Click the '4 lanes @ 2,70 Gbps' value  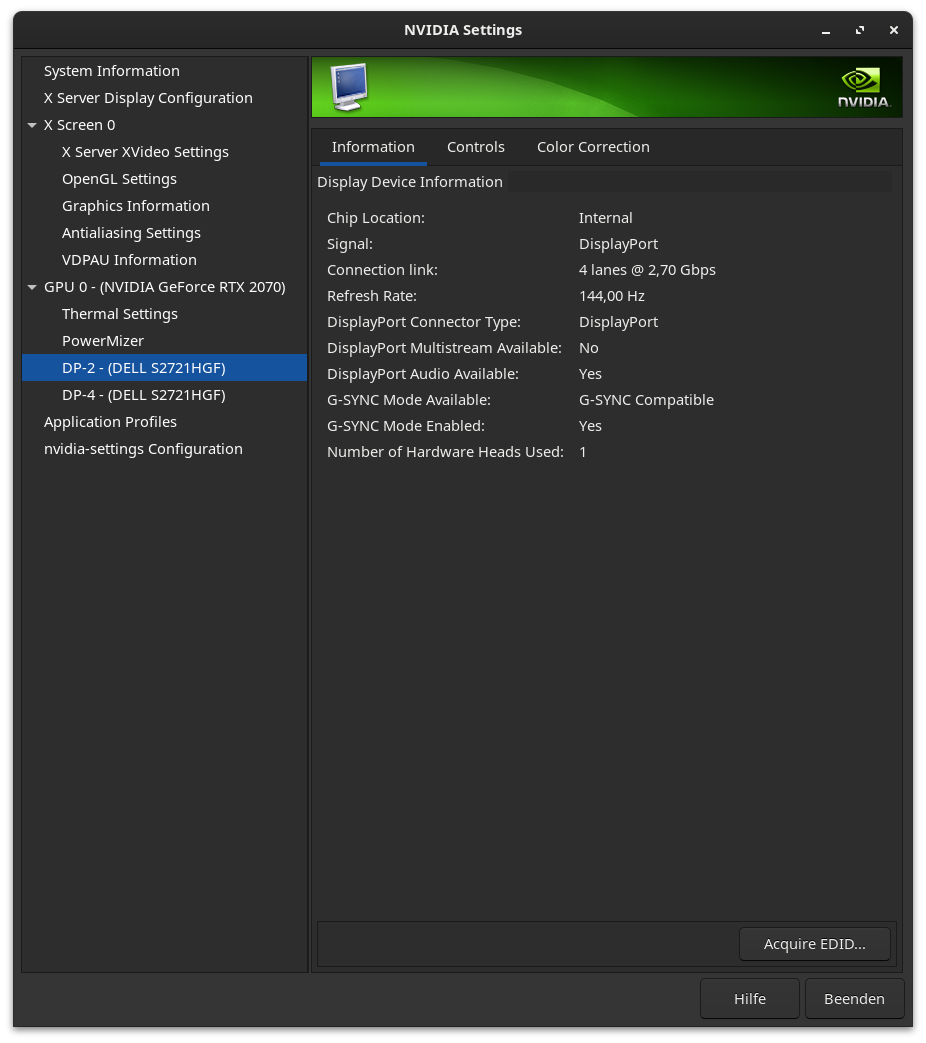pos(647,270)
